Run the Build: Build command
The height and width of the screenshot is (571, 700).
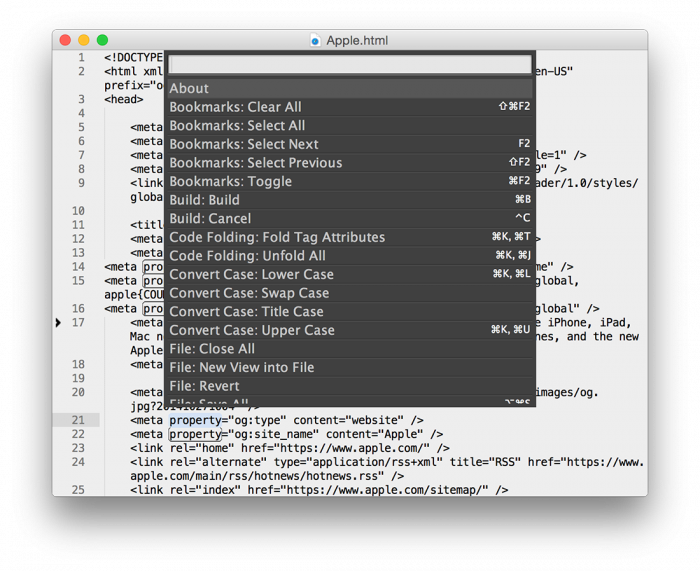click(x=350, y=200)
